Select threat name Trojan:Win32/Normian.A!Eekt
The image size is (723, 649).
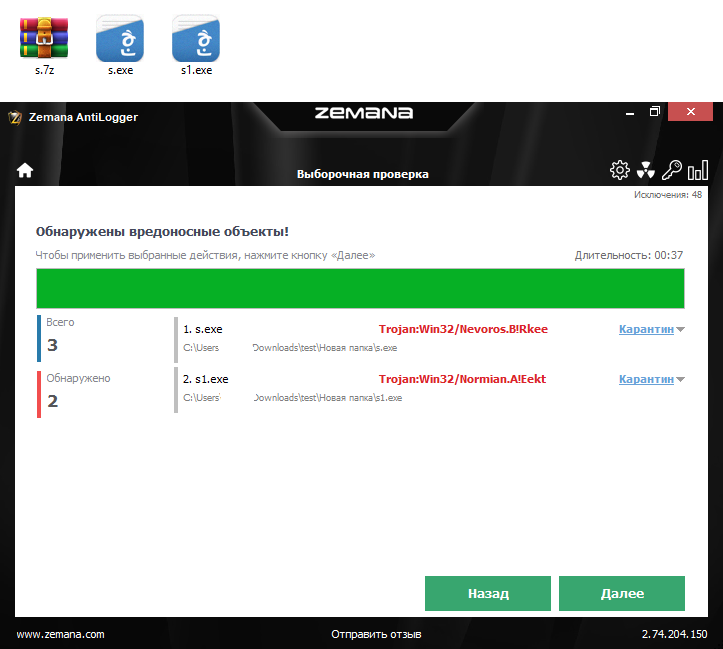[x=462, y=379]
